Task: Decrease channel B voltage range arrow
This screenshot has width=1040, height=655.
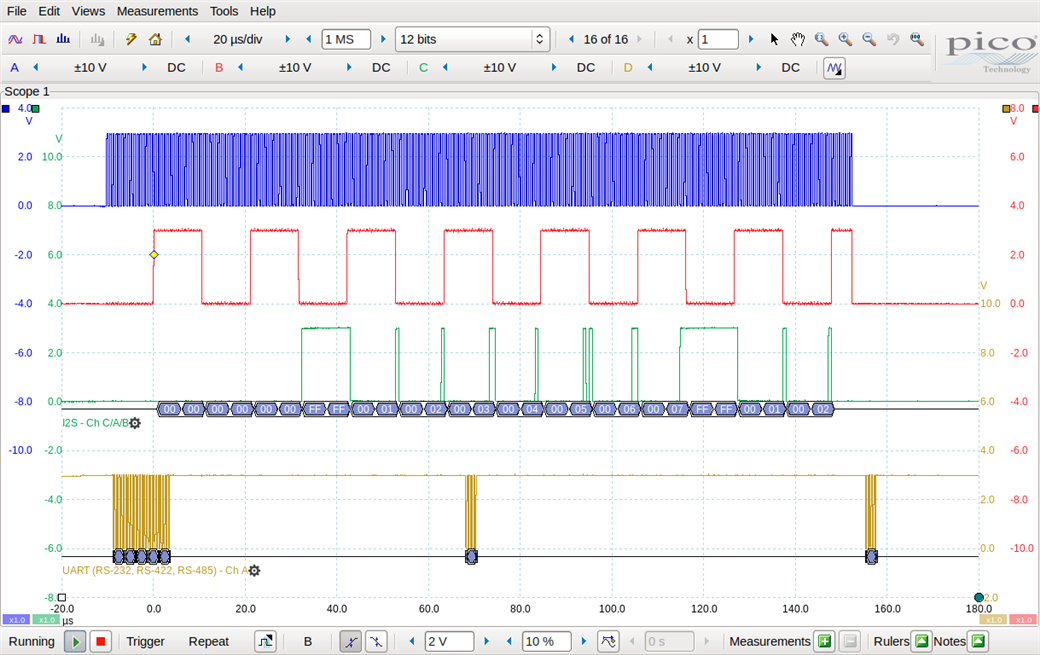Action: (x=240, y=68)
